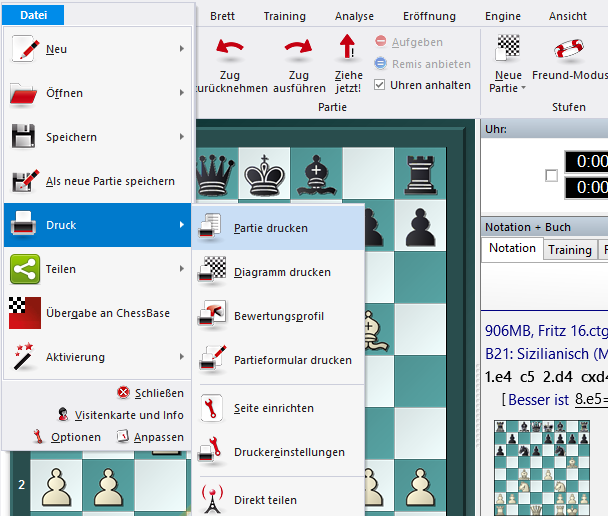Switch to the Training notation tab
This screenshot has height=516, width=608.
(569, 249)
